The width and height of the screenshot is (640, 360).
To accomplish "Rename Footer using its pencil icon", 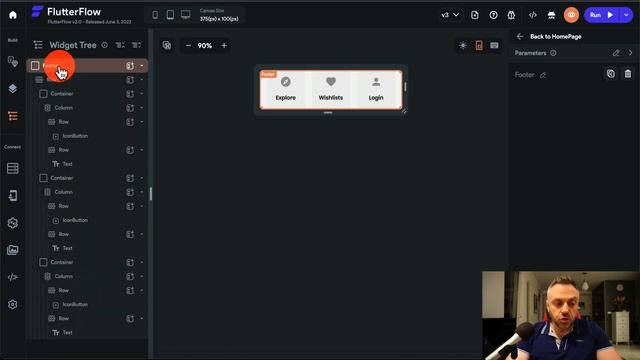I will pos(543,75).
